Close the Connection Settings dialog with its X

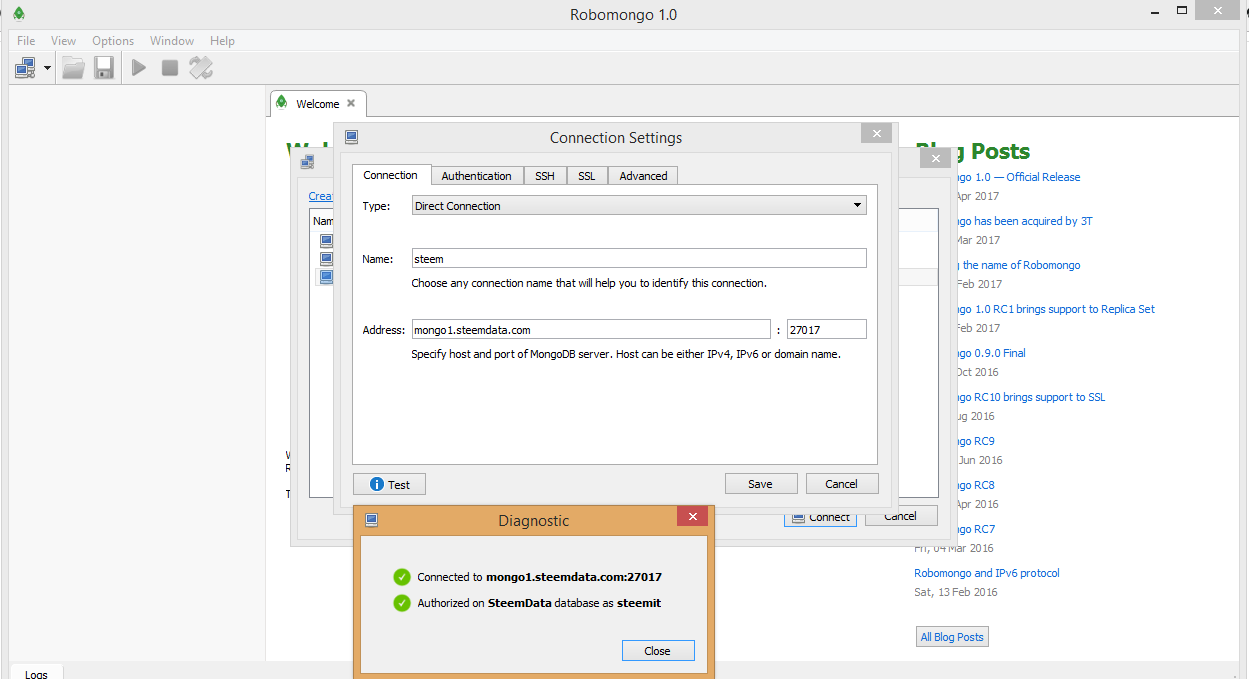click(877, 134)
